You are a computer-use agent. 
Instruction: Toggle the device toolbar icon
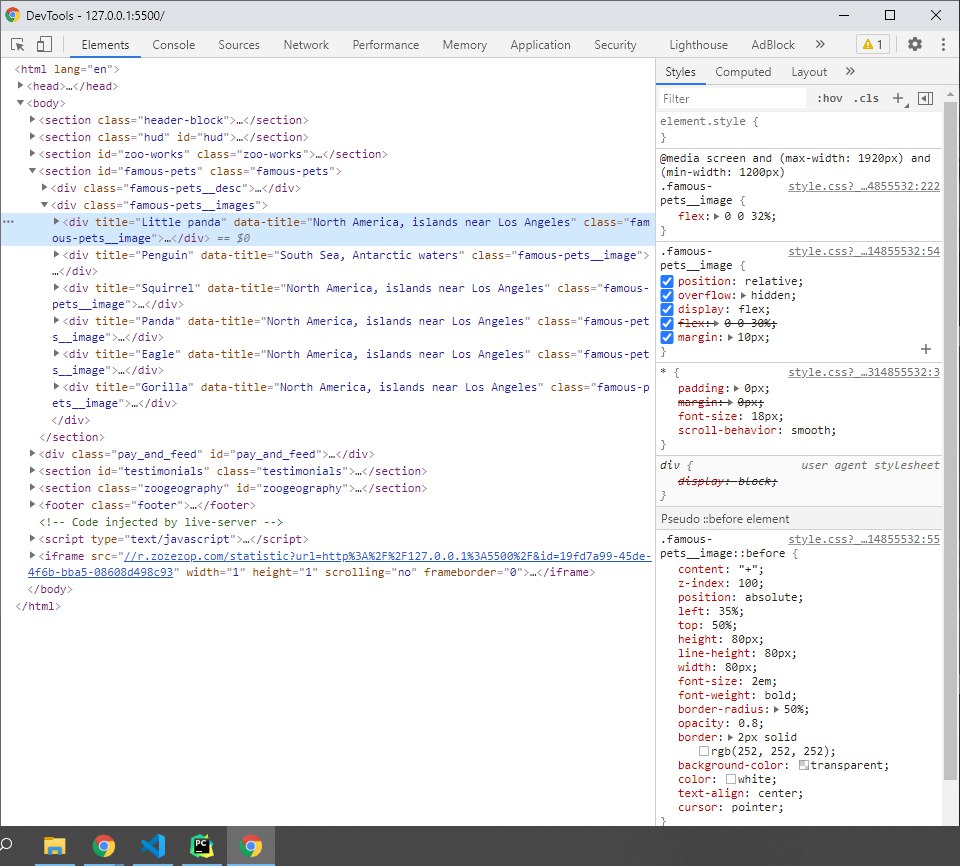44,44
